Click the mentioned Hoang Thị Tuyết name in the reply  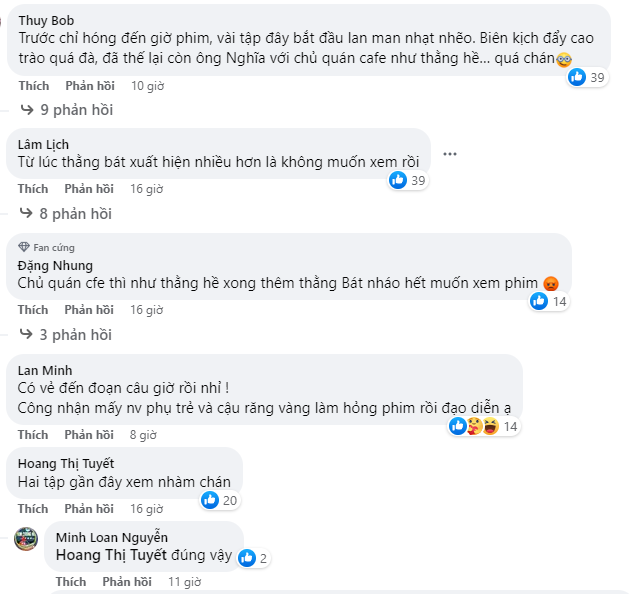click(110, 557)
